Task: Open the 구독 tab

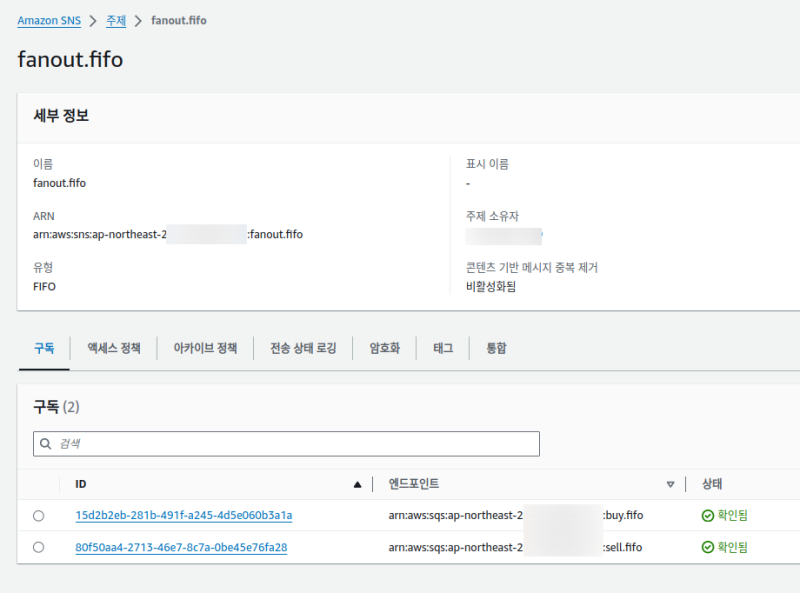Action: (x=44, y=348)
